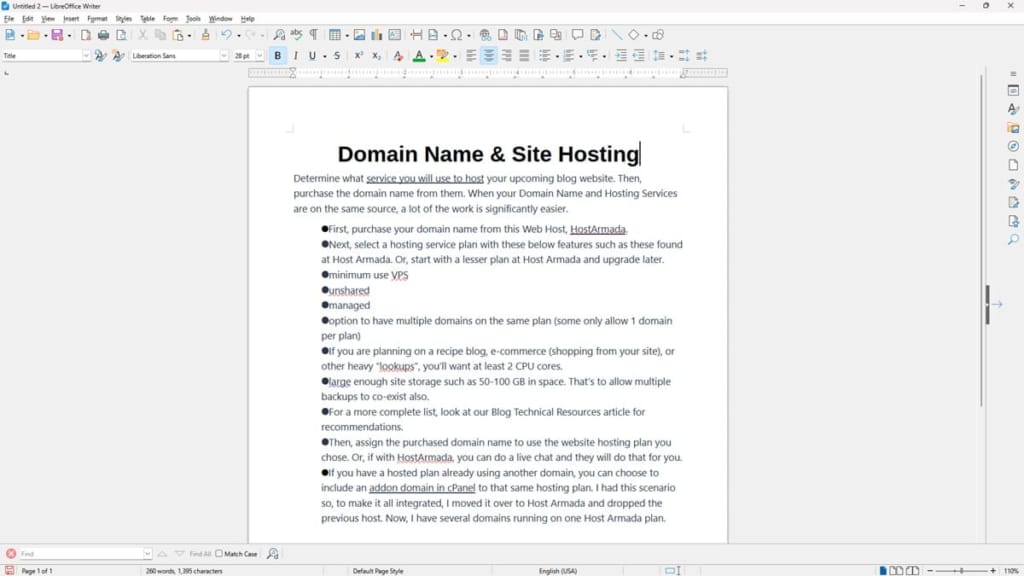Viewport: 1024px width, 576px height.
Task: Open the Navigator from the sidebar
Action: (x=1012, y=144)
